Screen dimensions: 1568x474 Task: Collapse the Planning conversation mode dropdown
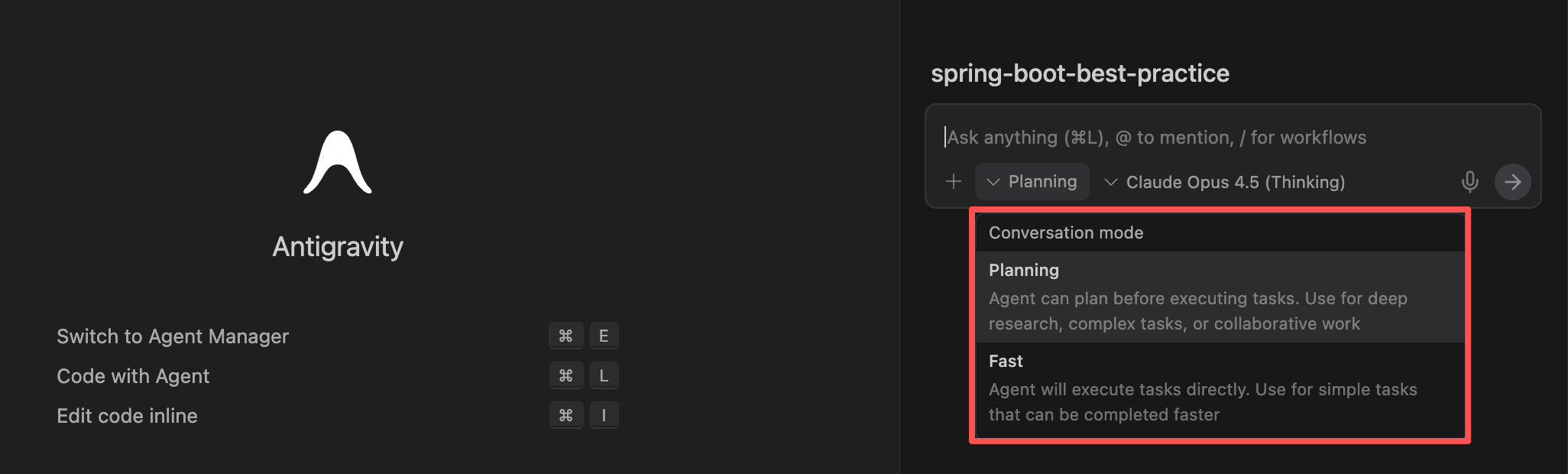pos(1032,182)
